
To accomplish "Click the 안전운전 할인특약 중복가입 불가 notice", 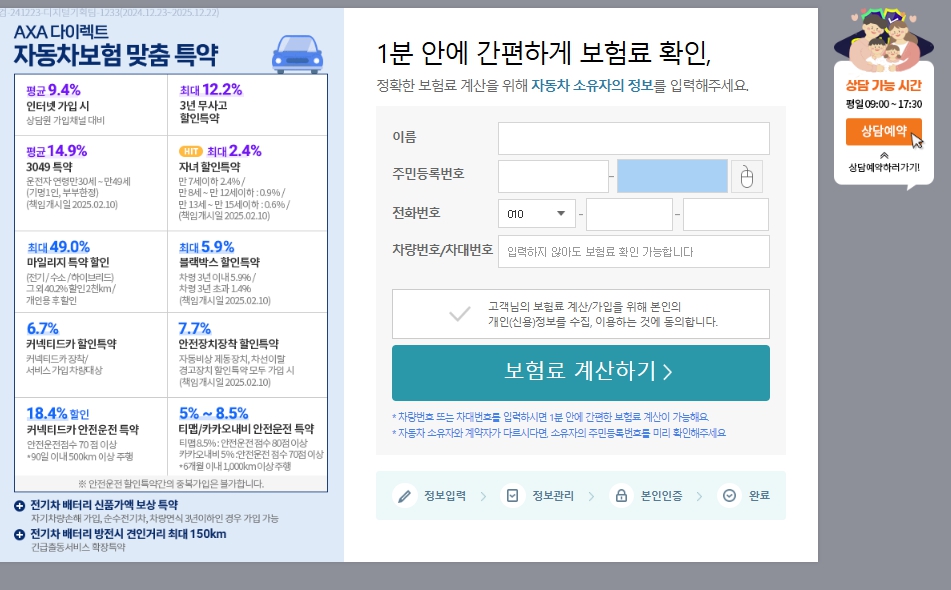I will click(x=170, y=484).
